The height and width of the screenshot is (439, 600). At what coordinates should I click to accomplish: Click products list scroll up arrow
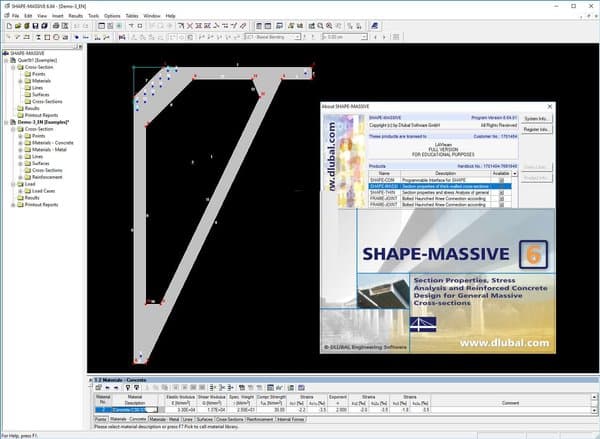click(515, 173)
